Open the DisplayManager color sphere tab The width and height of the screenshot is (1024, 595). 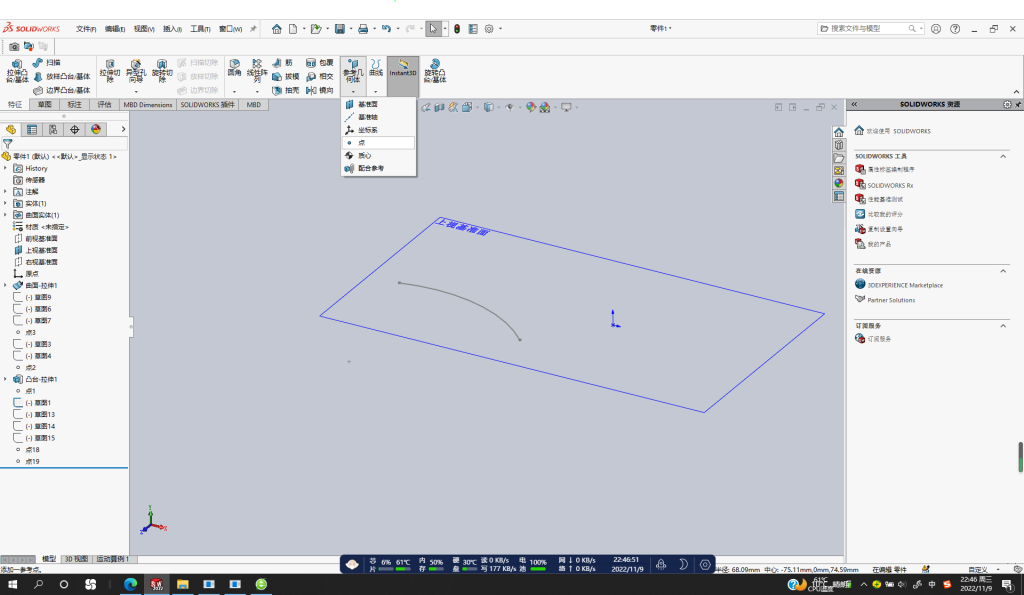pos(96,129)
